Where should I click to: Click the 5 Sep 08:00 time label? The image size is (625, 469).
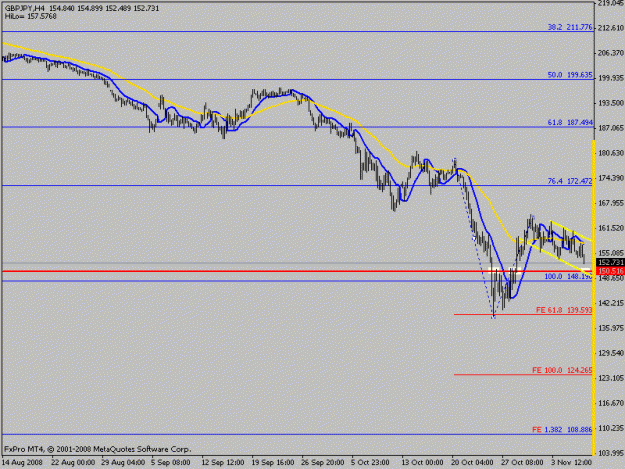pos(171,463)
